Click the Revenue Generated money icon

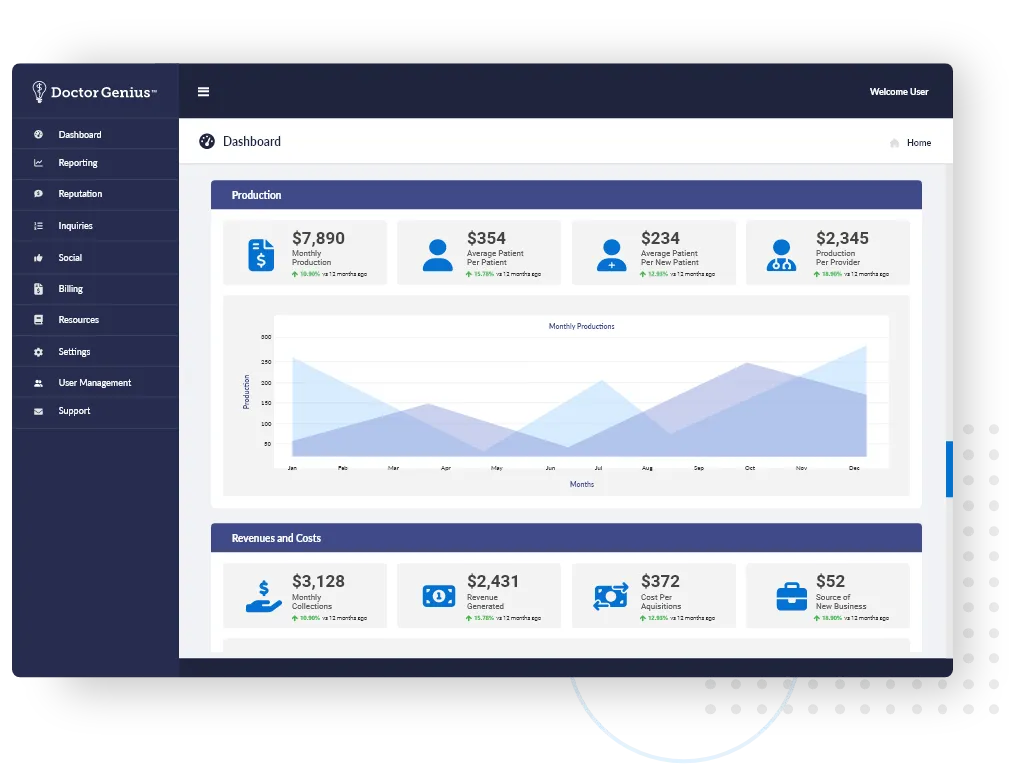437,597
